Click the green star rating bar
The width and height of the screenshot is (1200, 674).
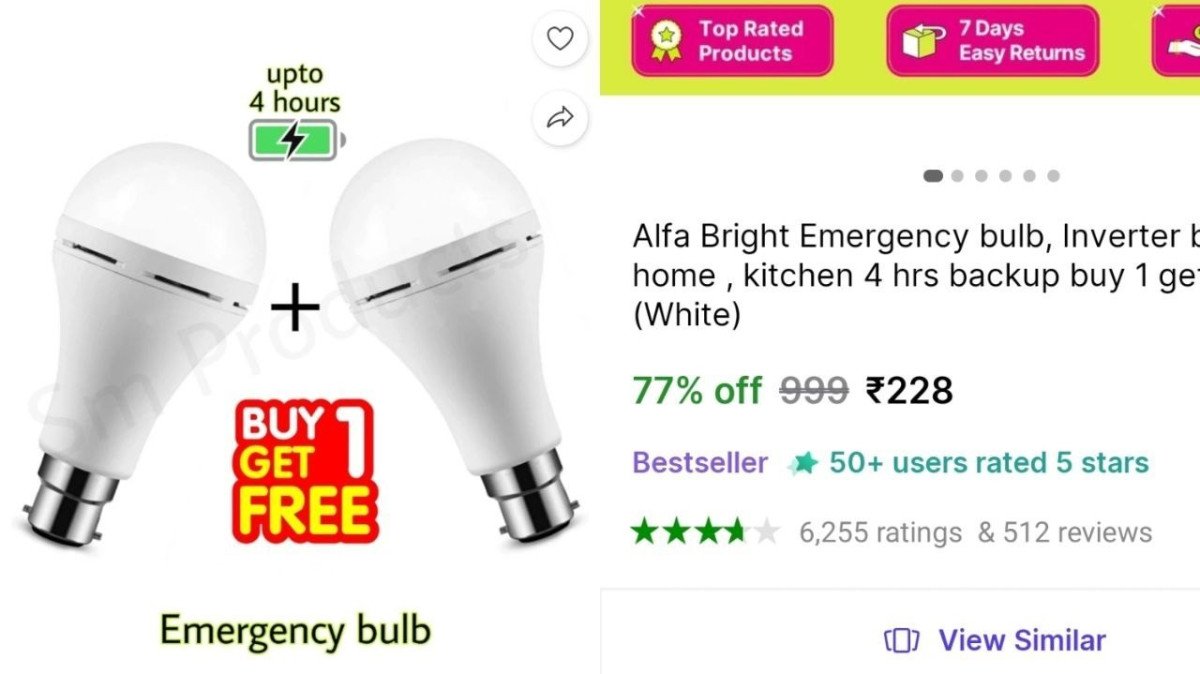tap(705, 531)
